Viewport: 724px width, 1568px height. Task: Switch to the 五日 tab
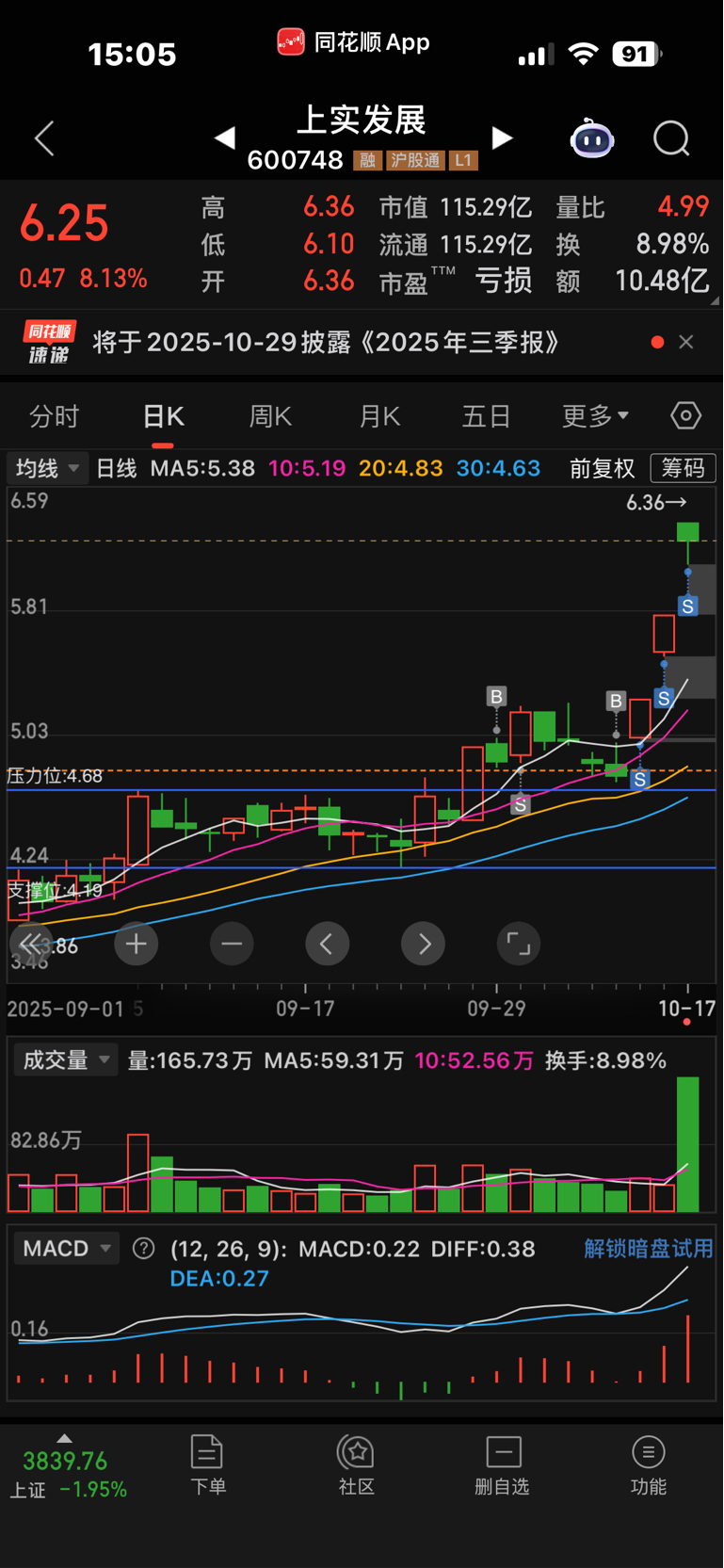pyautogui.click(x=486, y=415)
